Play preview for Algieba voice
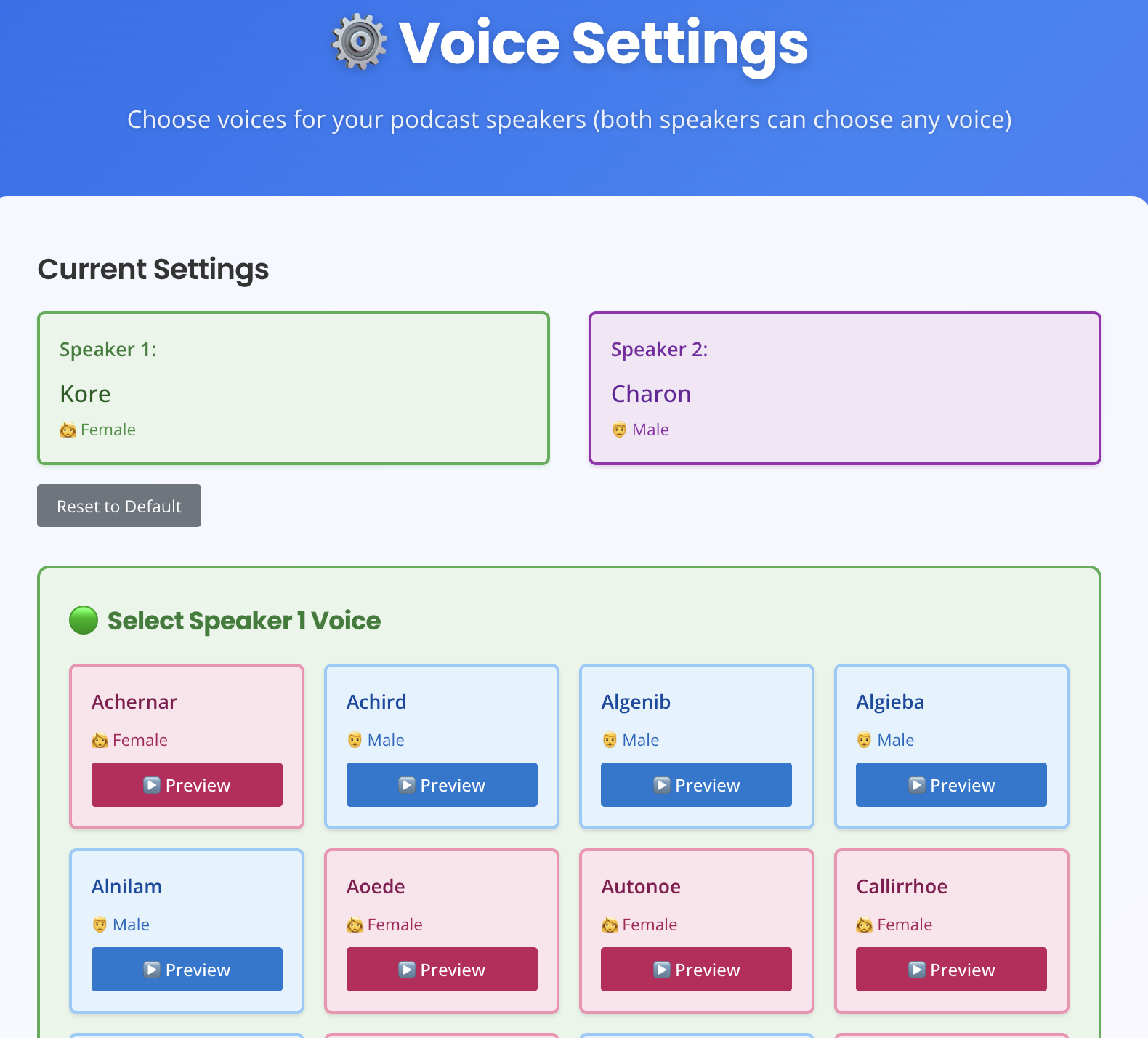The width and height of the screenshot is (1148, 1038). click(x=951, y=785)
